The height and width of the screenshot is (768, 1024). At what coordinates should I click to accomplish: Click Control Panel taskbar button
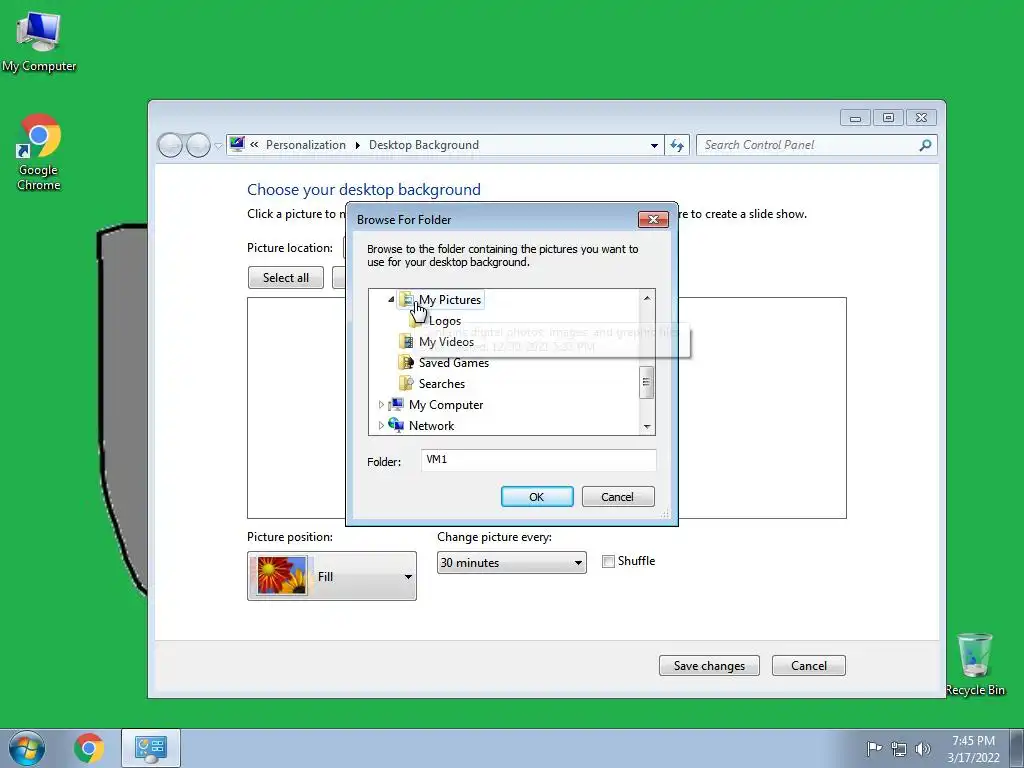(x=151, y=748)
